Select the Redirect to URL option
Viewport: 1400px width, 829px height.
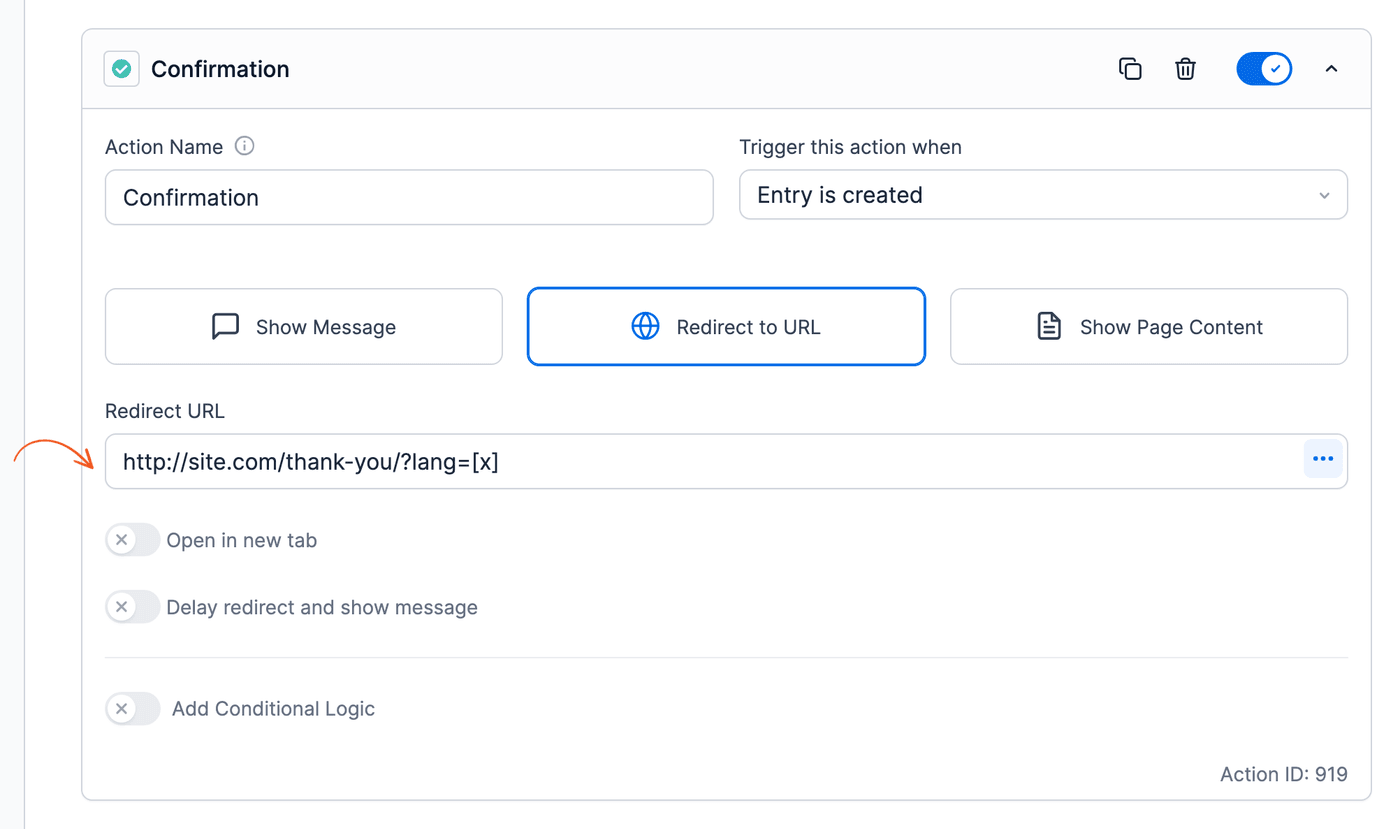(726, 327)
